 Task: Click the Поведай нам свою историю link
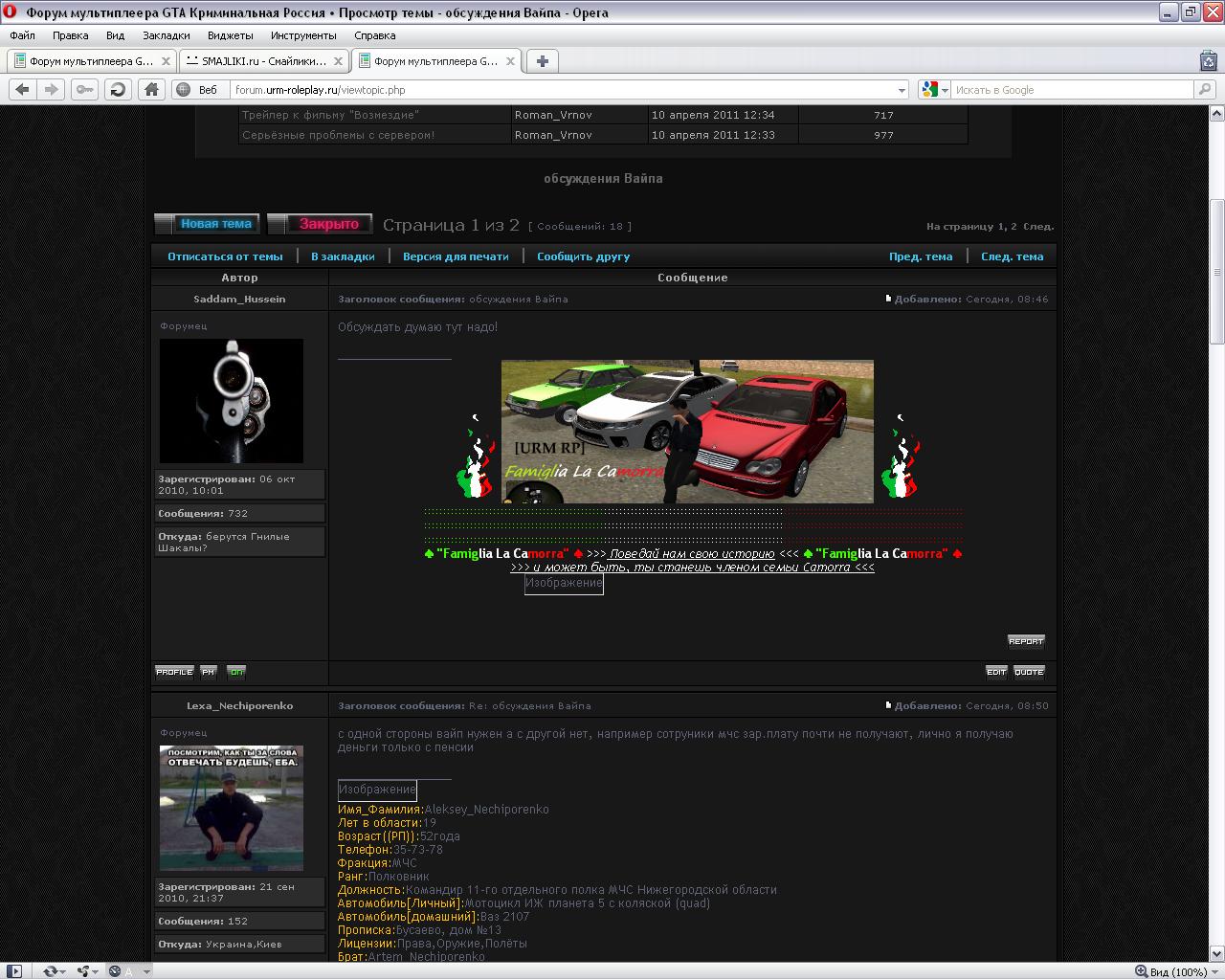click(692, 554)
